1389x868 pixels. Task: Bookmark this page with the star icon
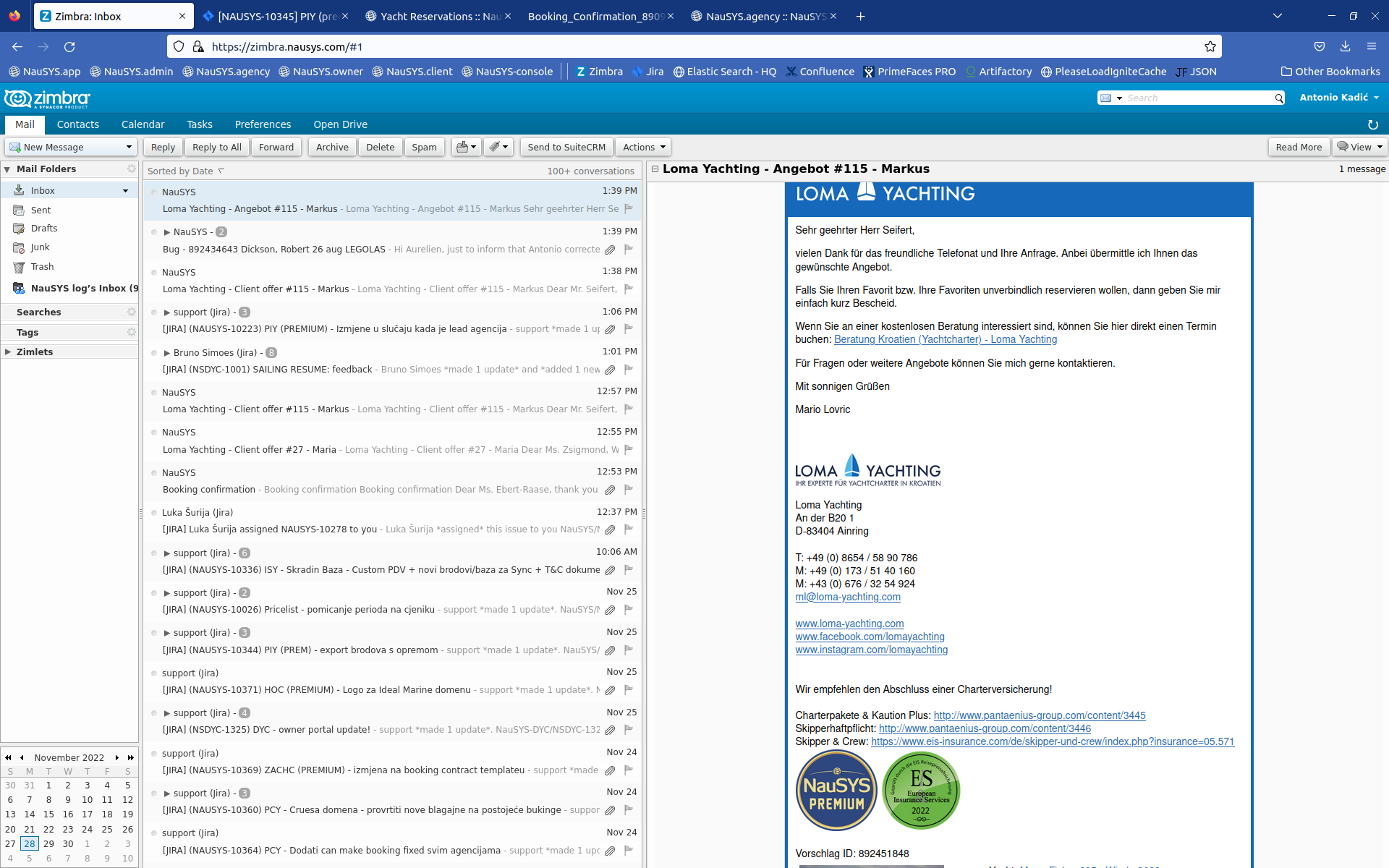[1210, 46]
